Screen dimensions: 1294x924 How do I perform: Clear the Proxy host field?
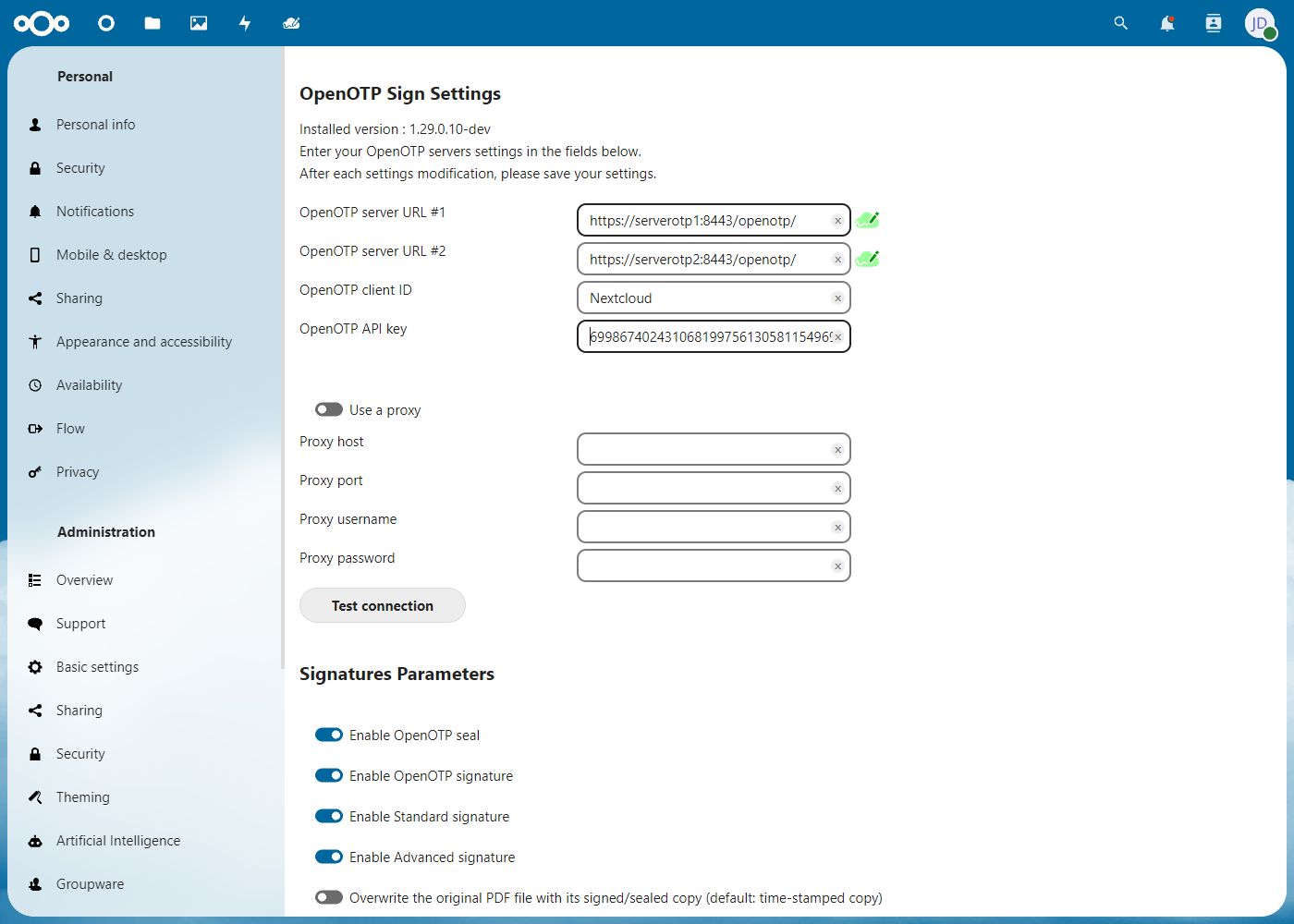click(837, 450)
